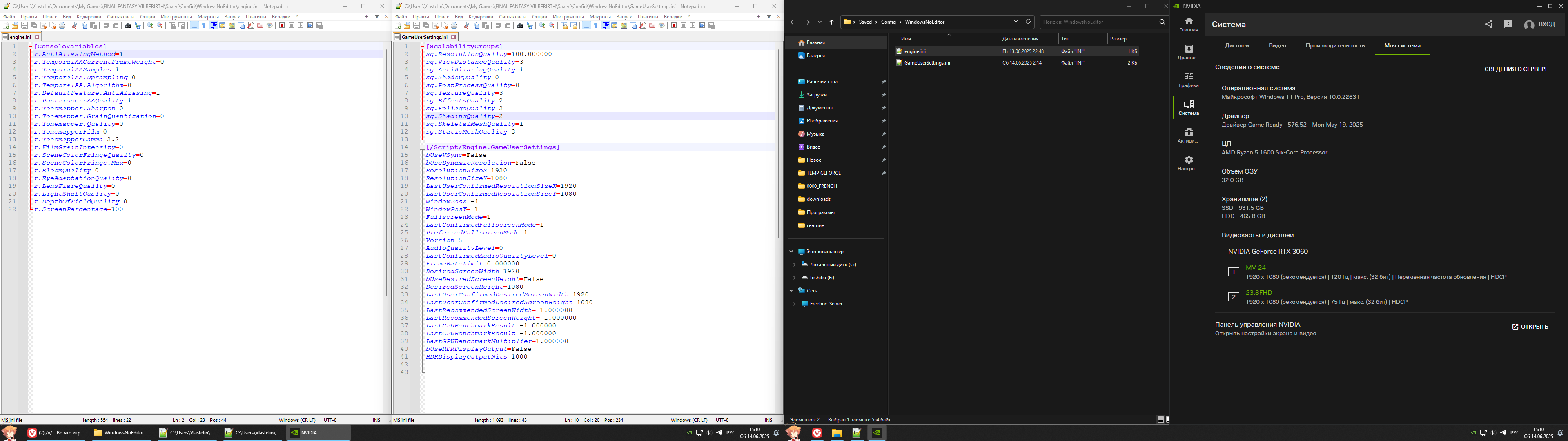Collapse Этот компьютер in Explorer tree

[x=791, y=252]
